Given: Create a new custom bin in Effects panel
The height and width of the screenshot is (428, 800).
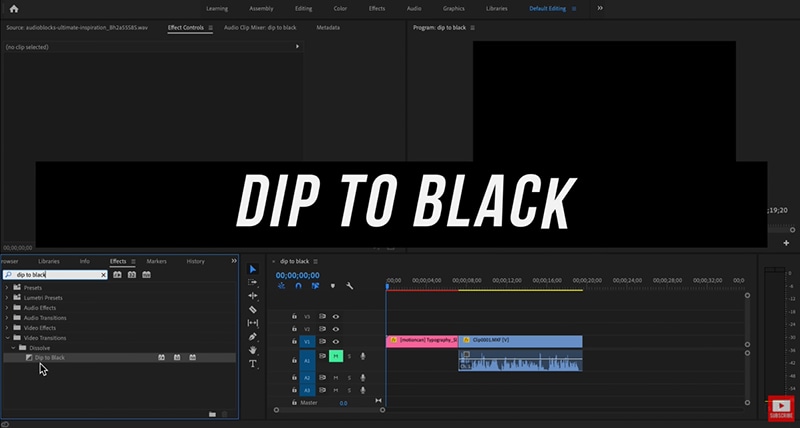Looking at the screenshot, I should coord(212,414).
